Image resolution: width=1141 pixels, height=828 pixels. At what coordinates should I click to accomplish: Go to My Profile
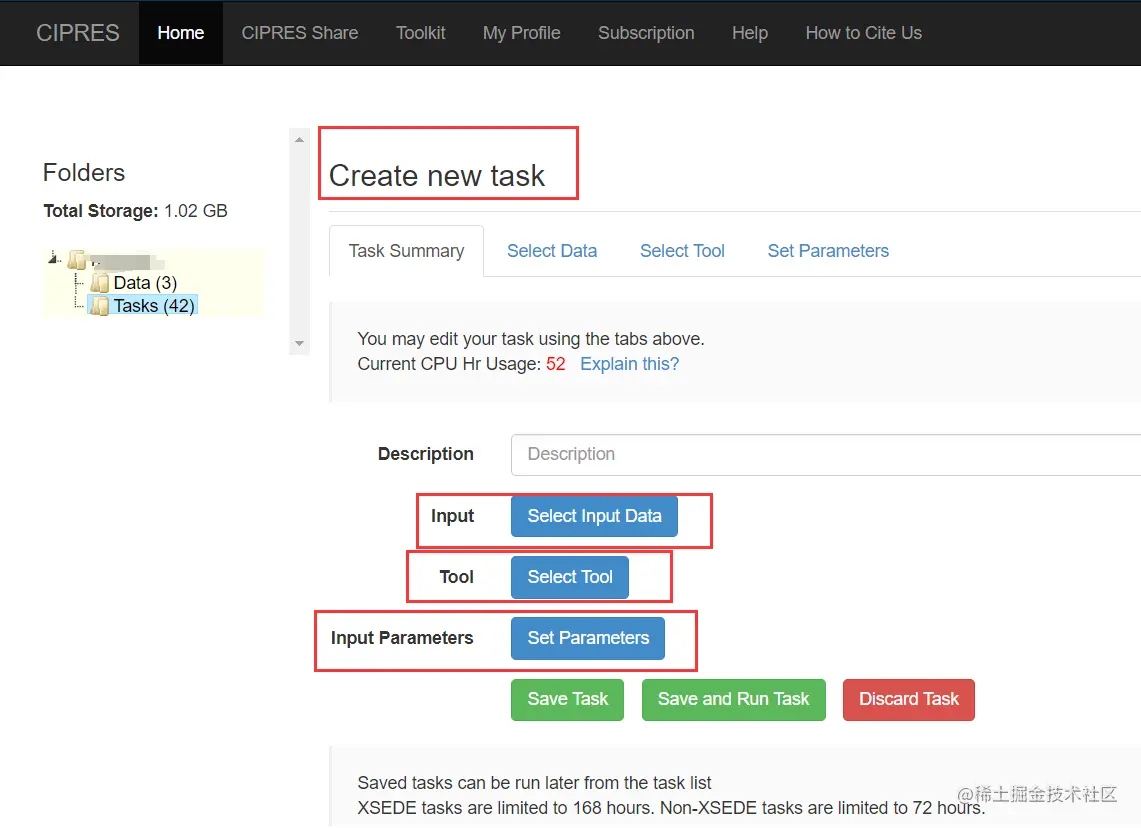point(522,33)
